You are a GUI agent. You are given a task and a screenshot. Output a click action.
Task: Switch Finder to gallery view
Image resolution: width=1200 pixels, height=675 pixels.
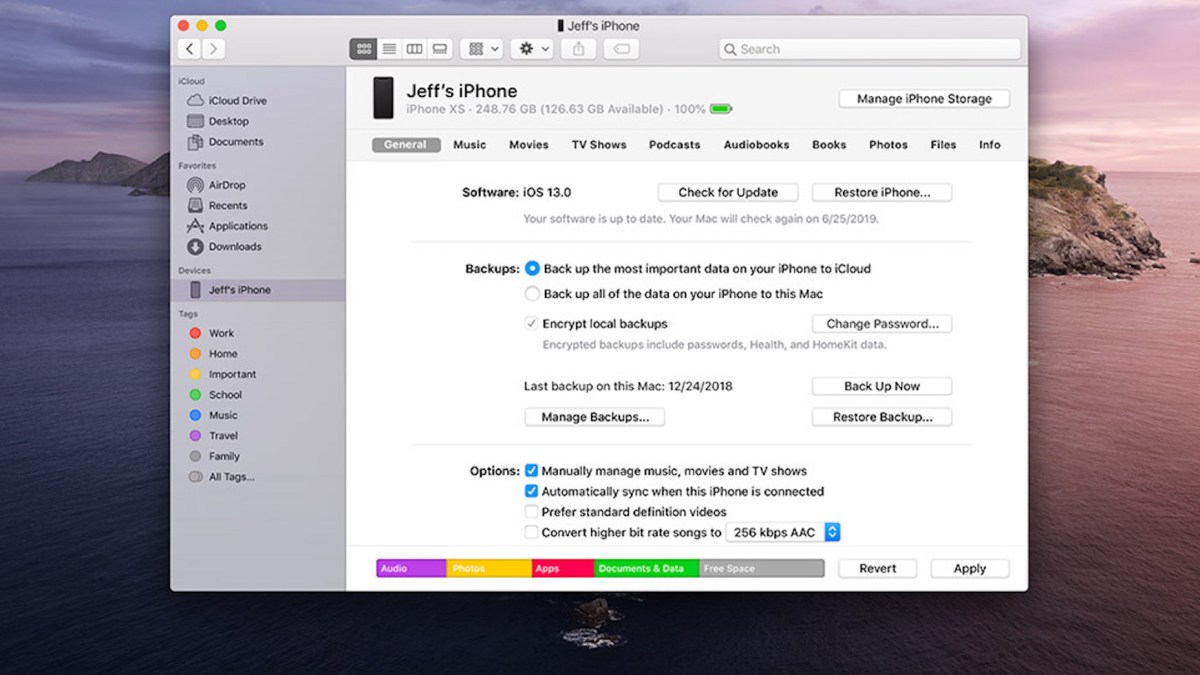439,49
